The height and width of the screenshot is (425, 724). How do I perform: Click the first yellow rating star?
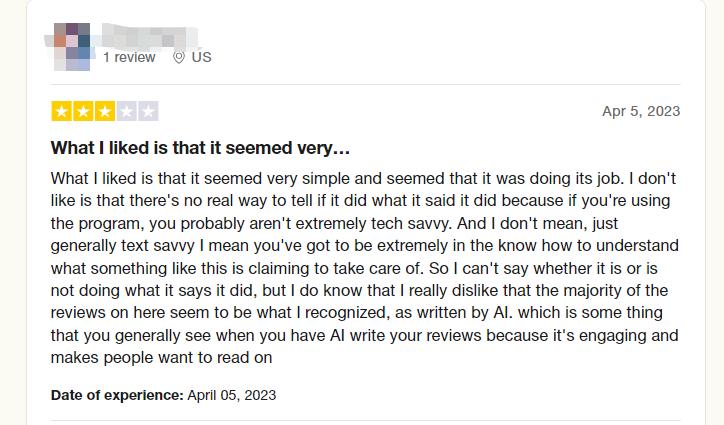61,111
